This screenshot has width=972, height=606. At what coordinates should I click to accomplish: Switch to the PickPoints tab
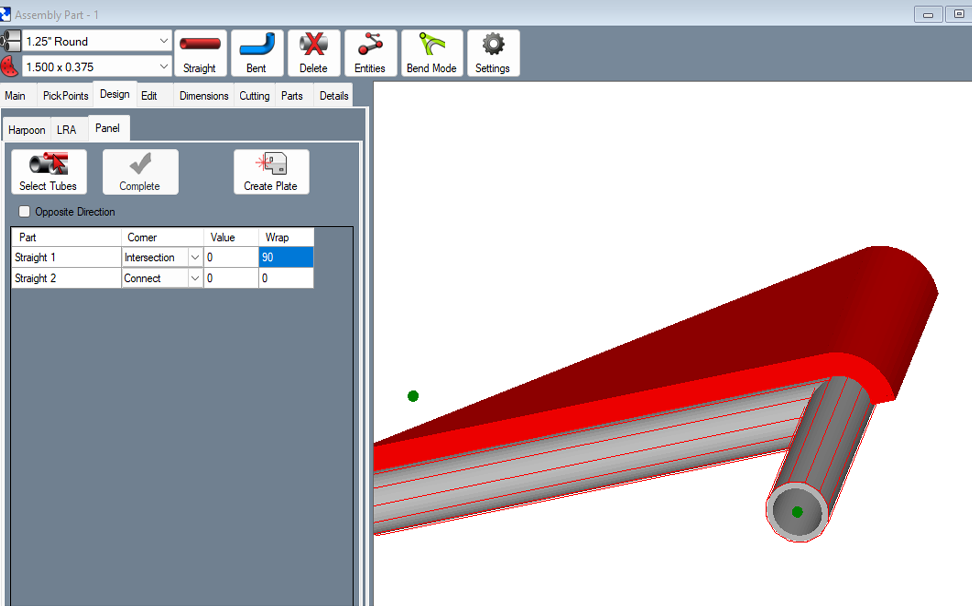tap(66, 95)
